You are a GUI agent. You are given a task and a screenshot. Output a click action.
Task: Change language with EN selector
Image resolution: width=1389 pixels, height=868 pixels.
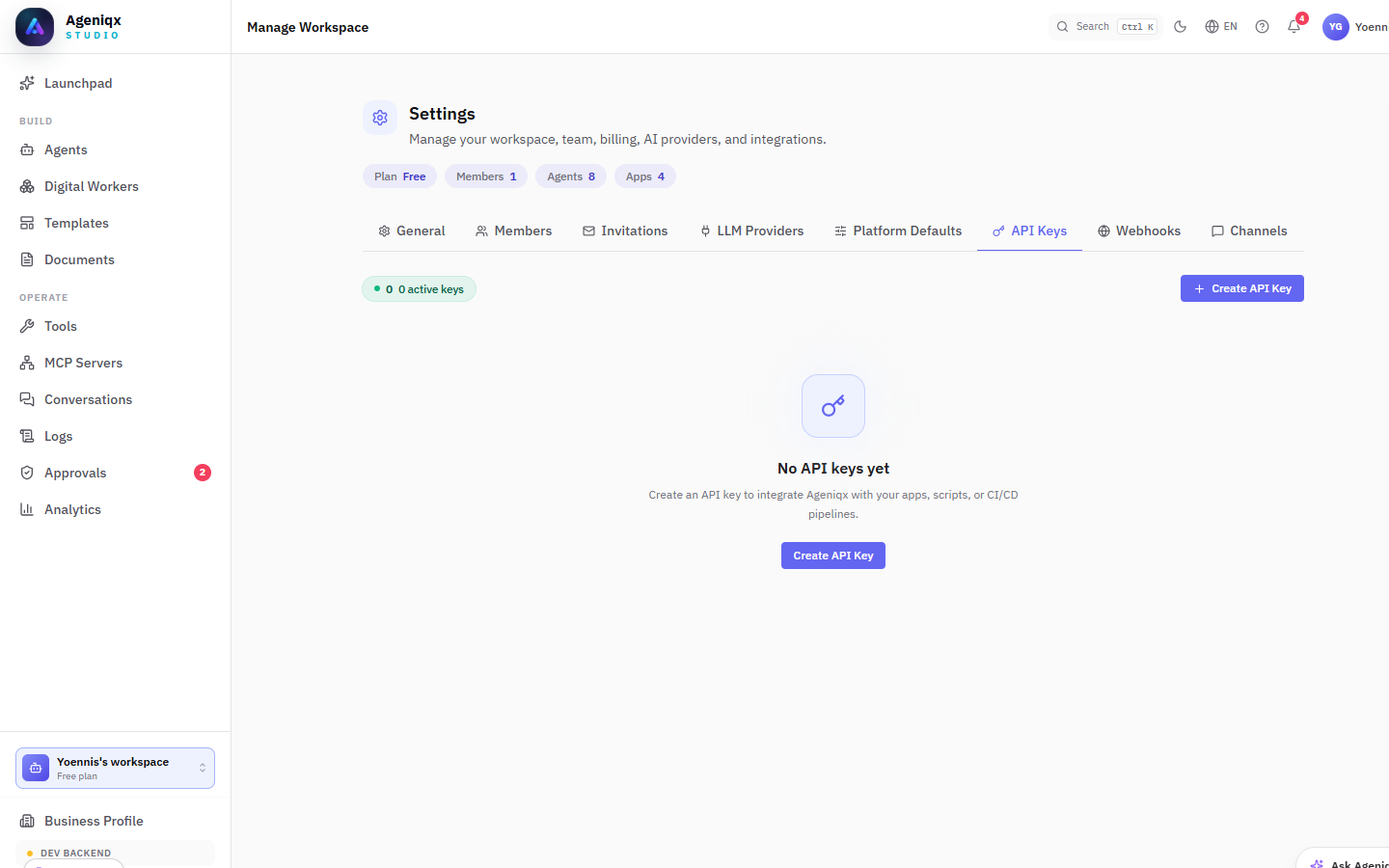pyautogui.click(x=1221, y=27)
